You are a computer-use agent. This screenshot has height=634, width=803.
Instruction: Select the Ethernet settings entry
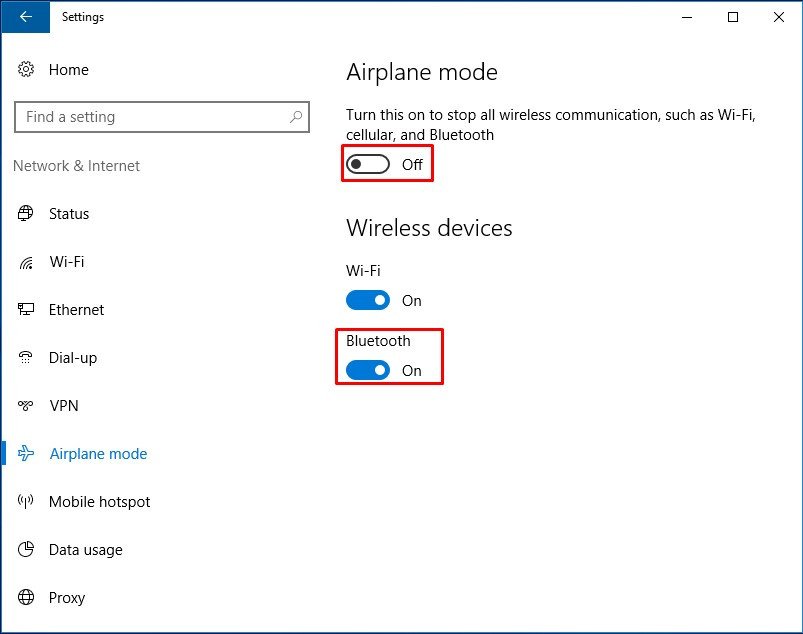tap(75, 309)
